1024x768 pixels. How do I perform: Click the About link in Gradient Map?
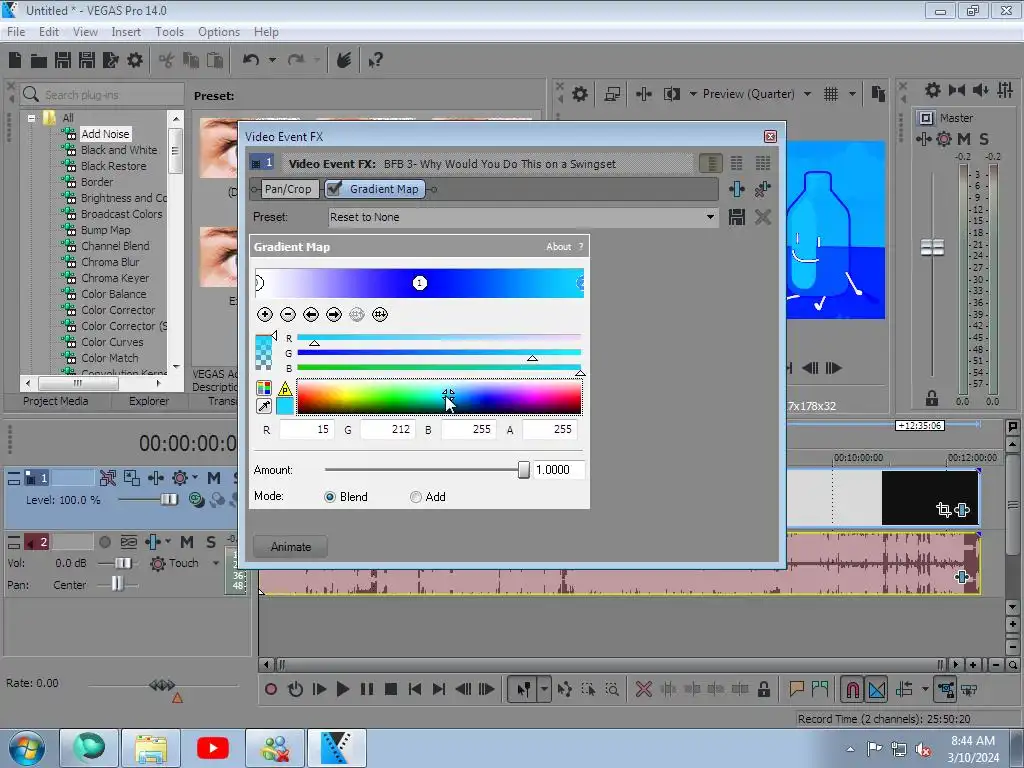tap(558, 247)
